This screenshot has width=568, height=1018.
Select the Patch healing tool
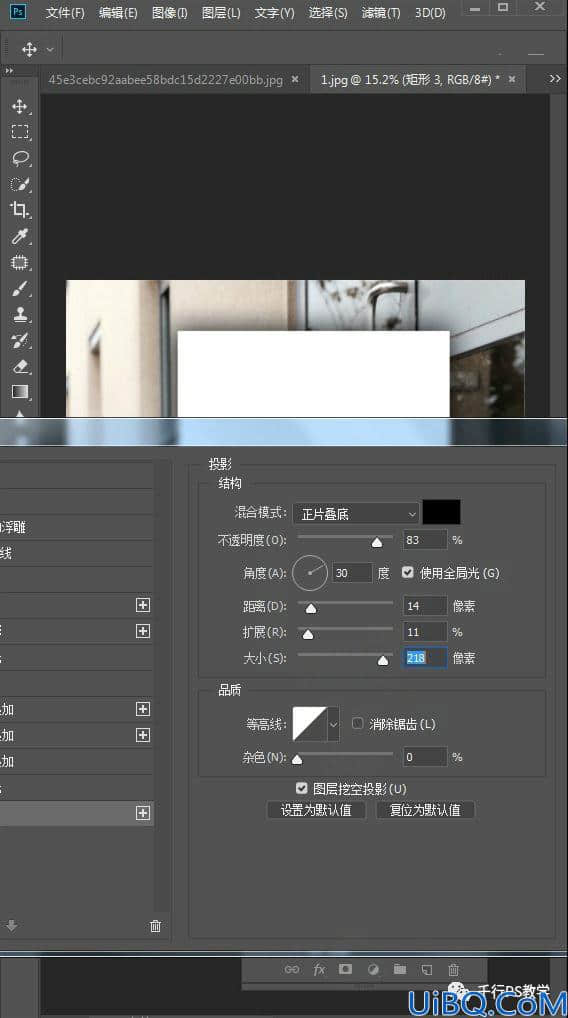(19, 262)
